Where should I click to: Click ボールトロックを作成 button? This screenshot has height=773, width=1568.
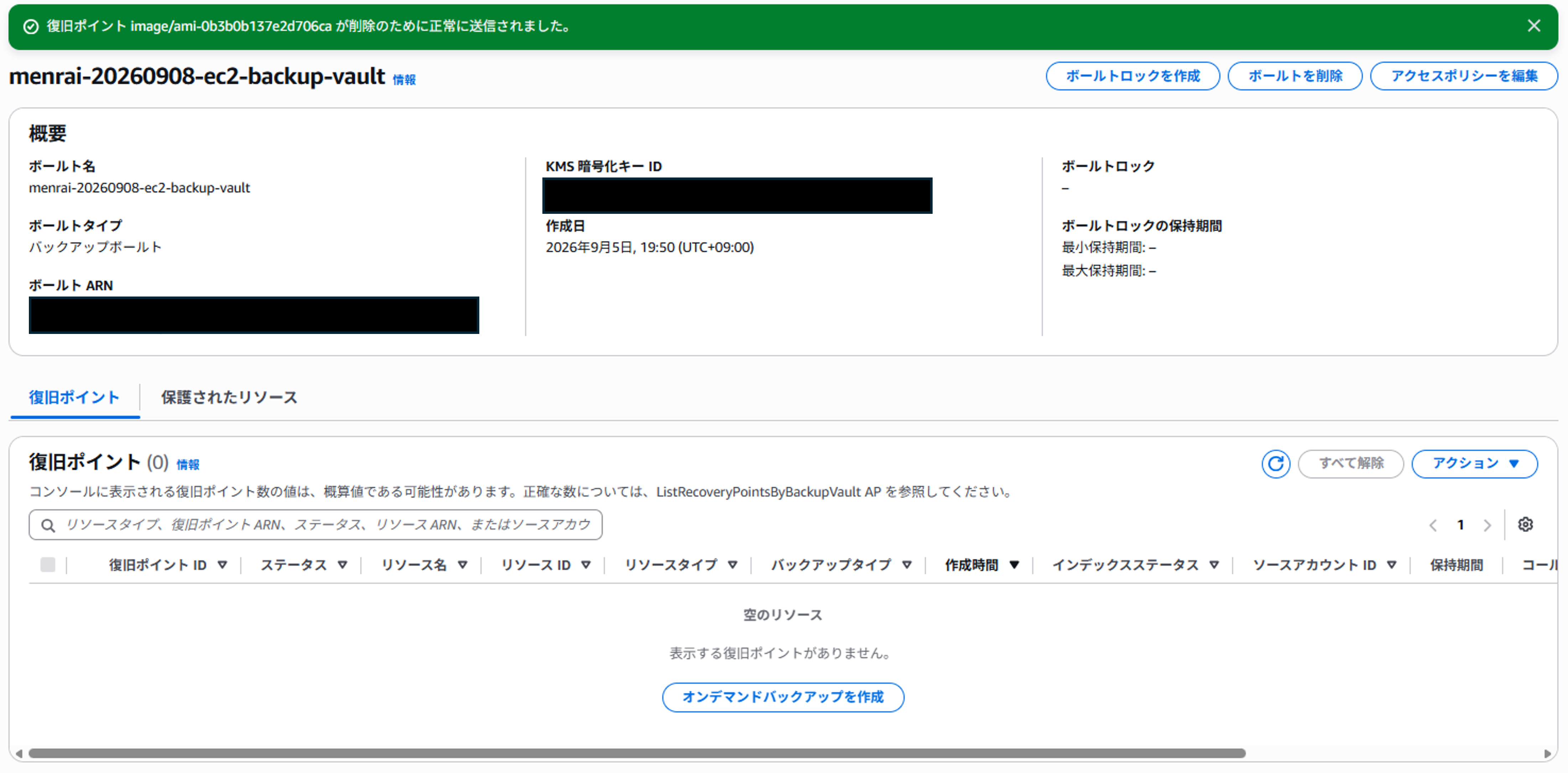pos(1132,76)
